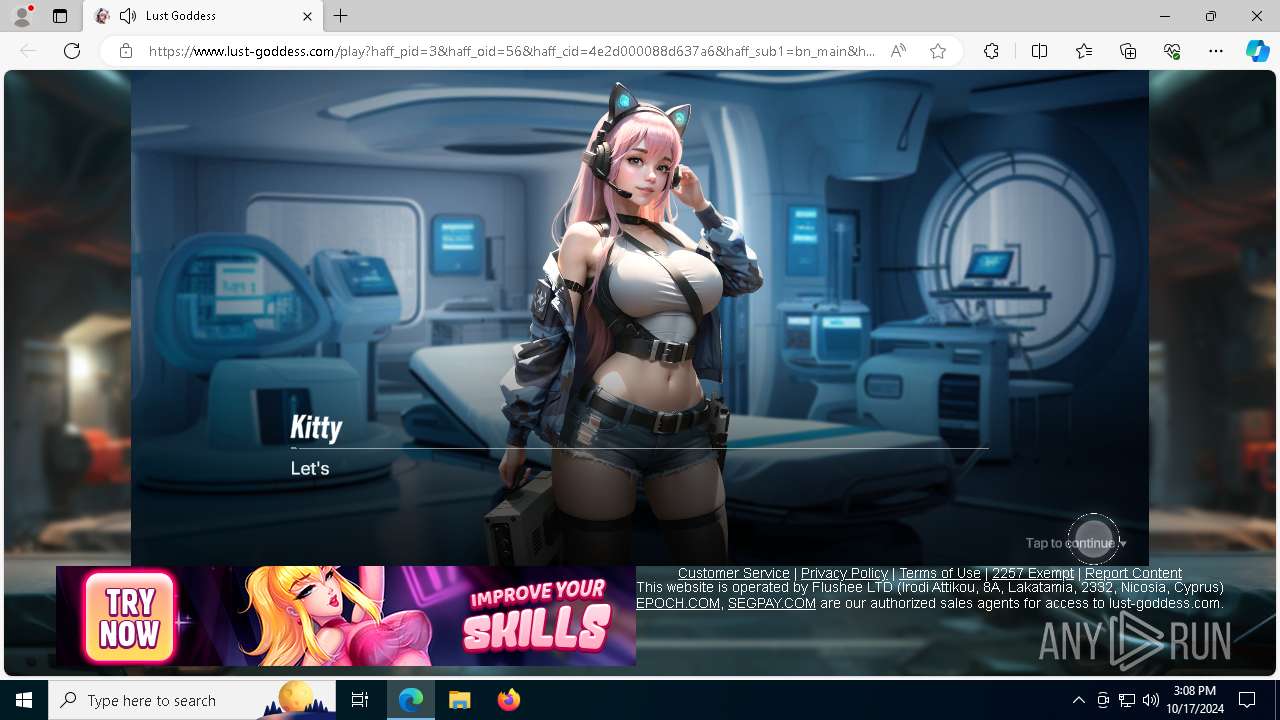
Task: Select the Lust Goddess tab
Action: pyautogui.click(x=202, y=16)
